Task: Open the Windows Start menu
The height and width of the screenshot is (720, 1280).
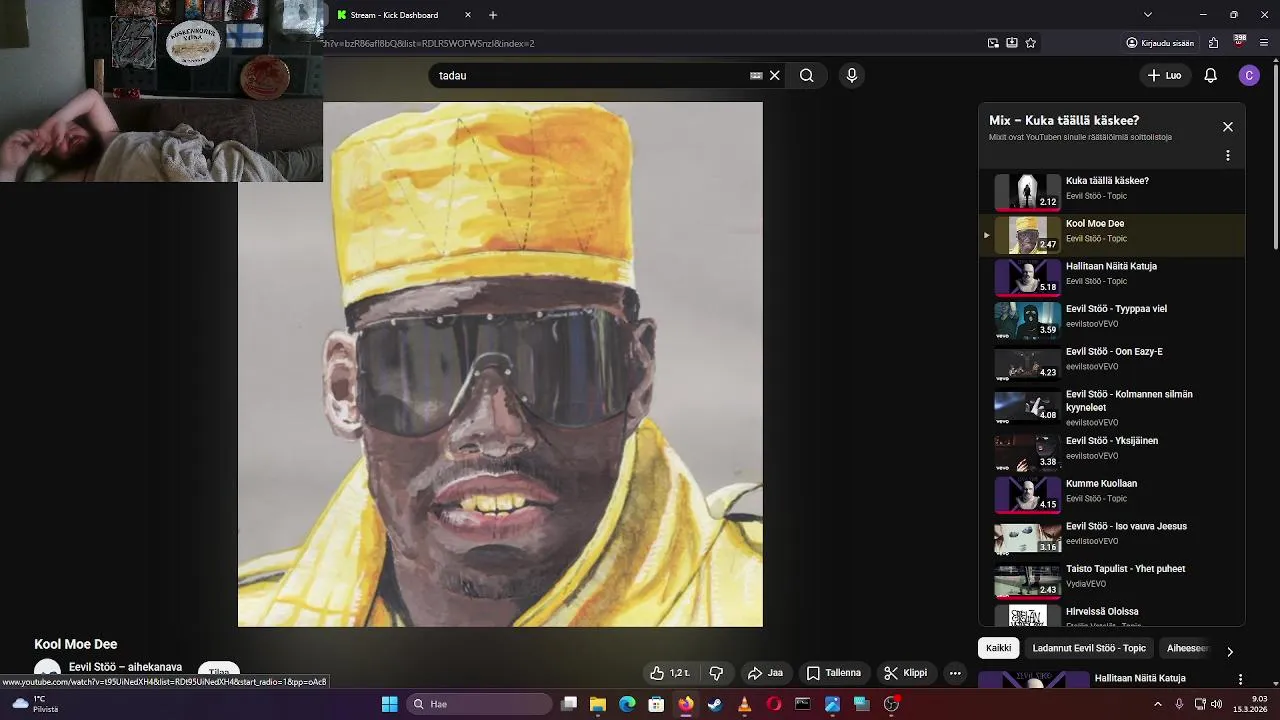Action: pyautogui.click(x=389, y=704)
